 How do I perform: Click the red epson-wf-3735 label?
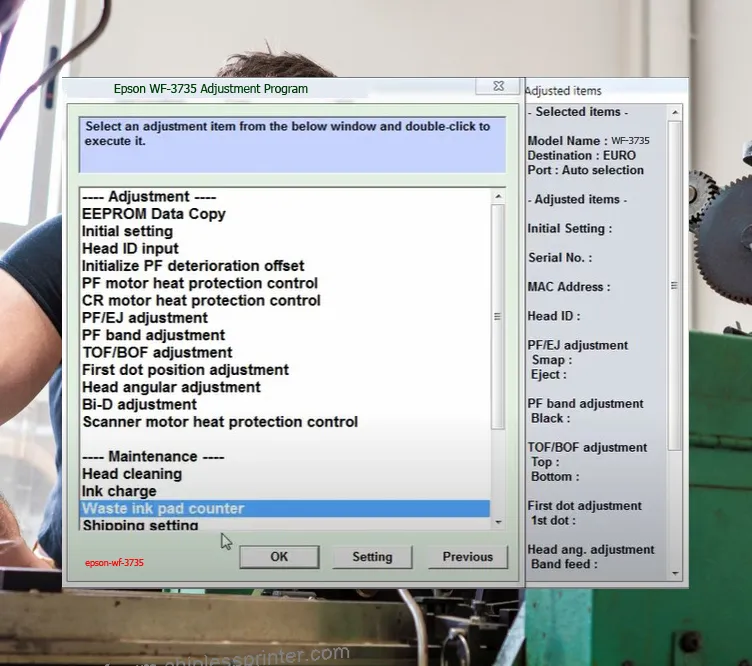point(114,562)
